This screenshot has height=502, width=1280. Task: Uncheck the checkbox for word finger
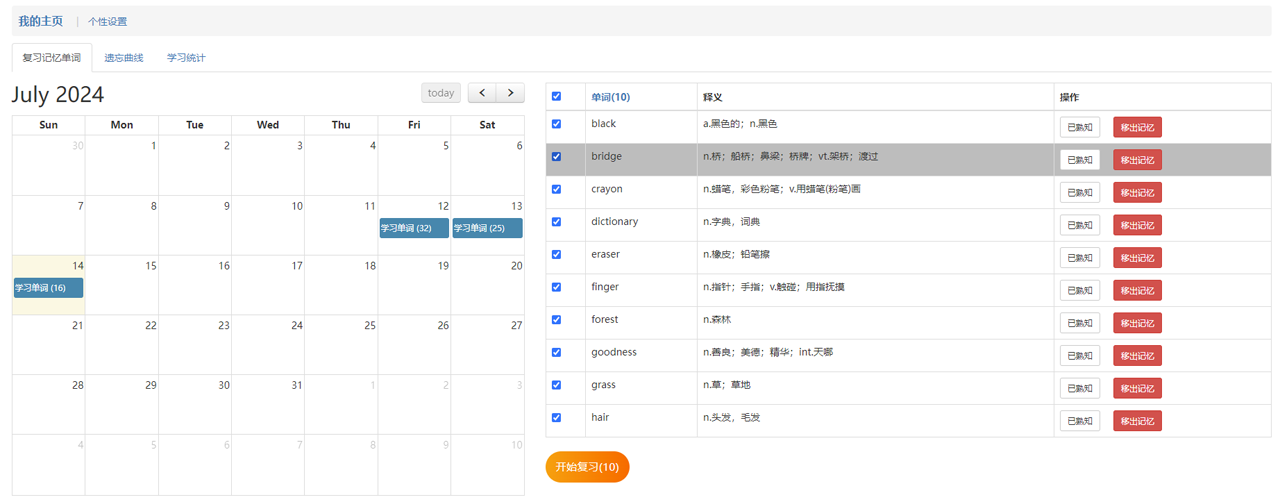557,287
